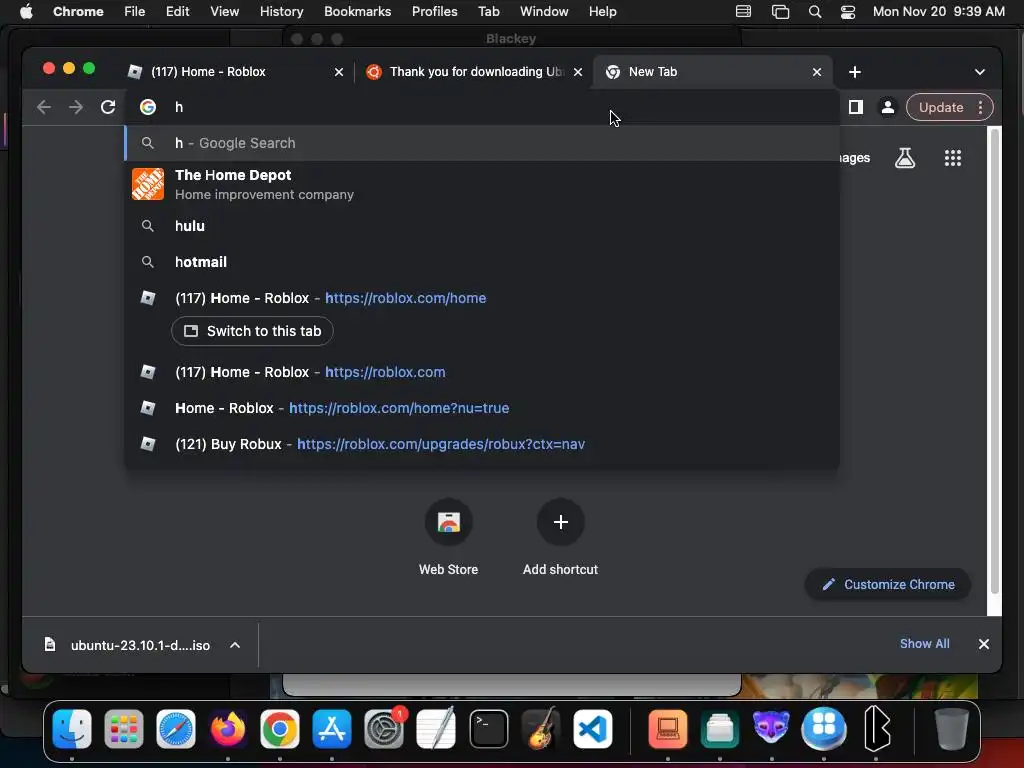Select the hulu search suggestion
This screenshot has width=1024, height=768.
pos(482,226)
